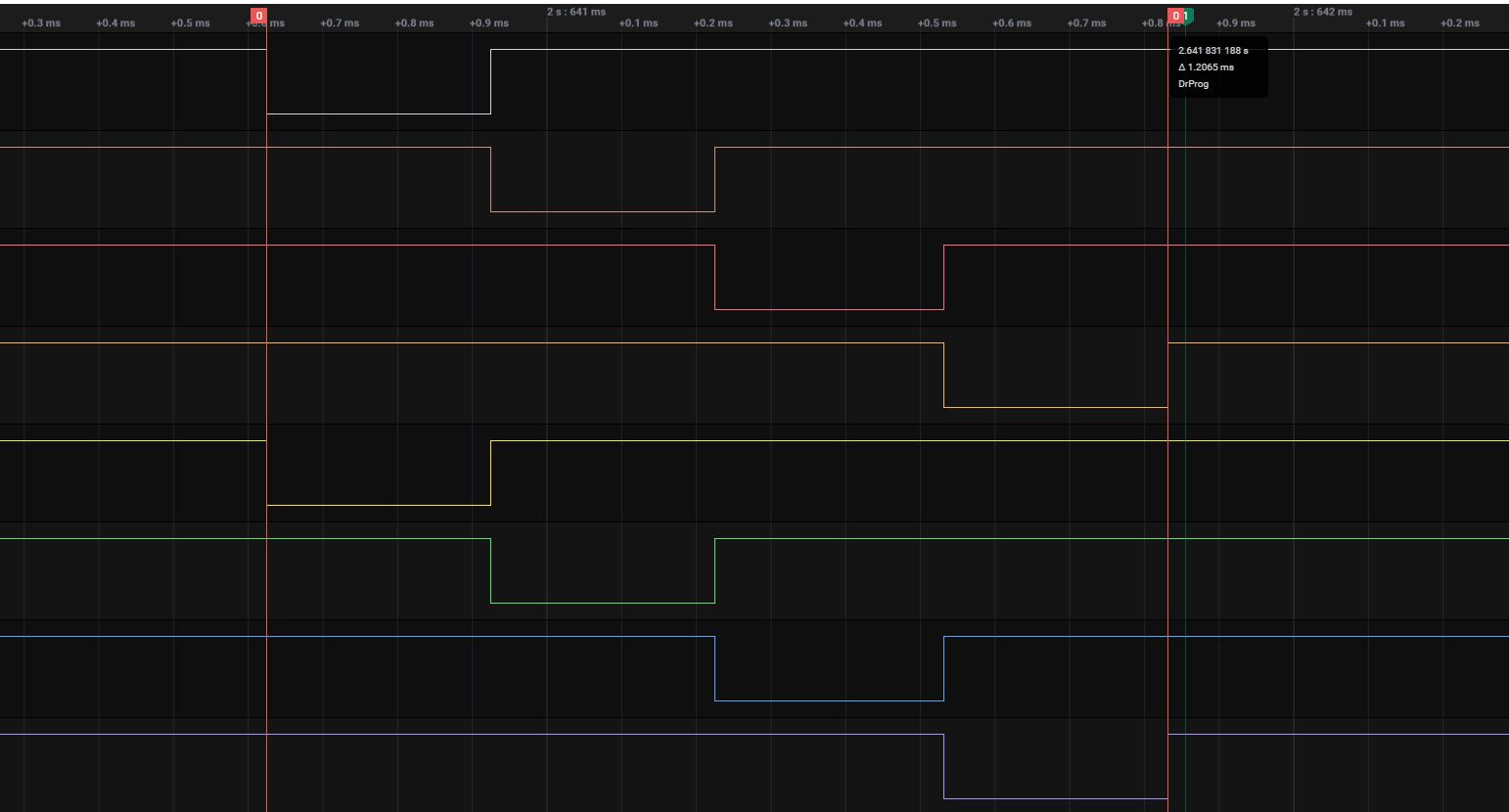Click the "2.641 831 188 s" timestamp readout
1509x812 pixels.
(x=1212, y=50)
